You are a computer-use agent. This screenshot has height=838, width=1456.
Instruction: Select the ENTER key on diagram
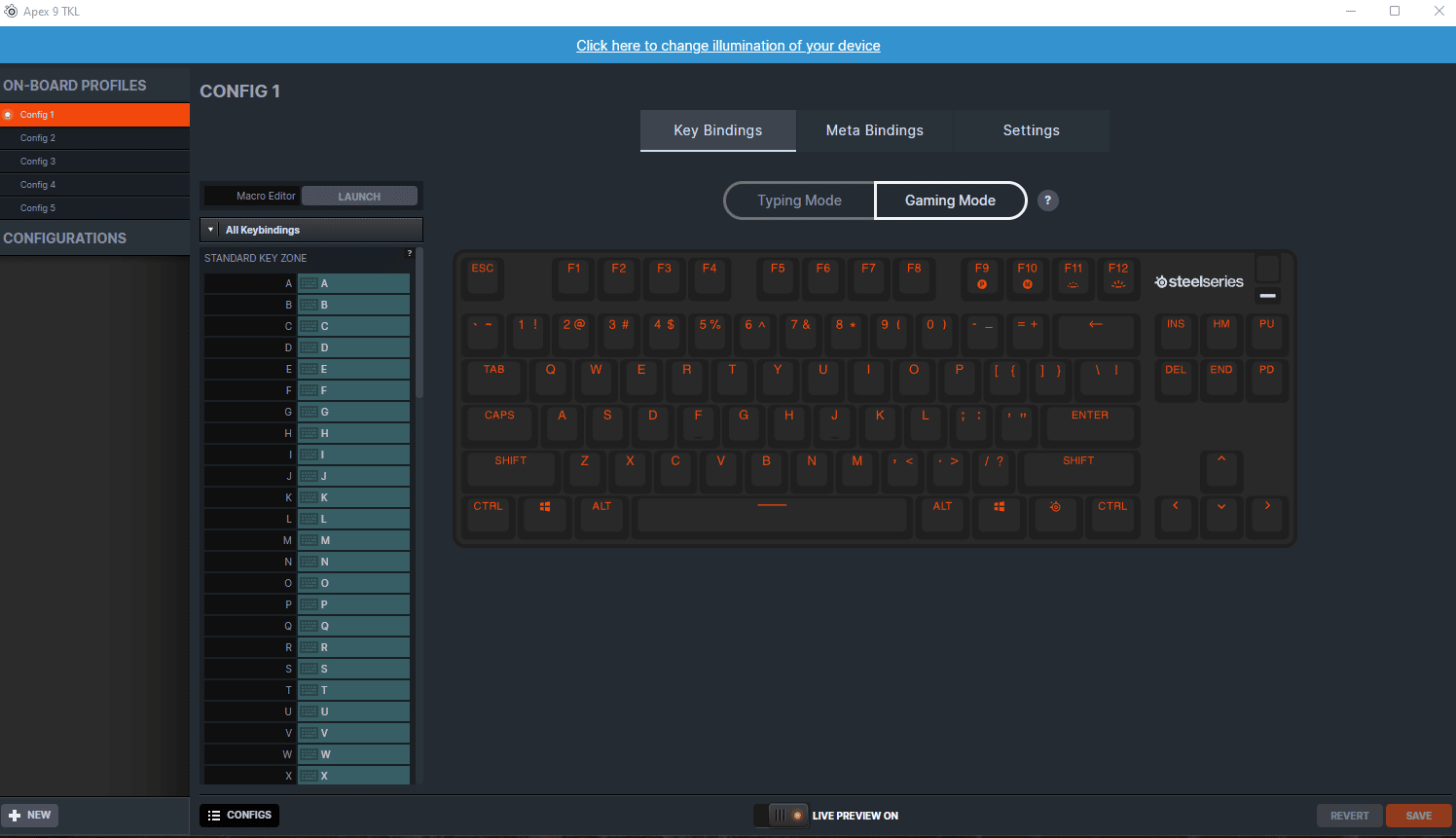[x=1090, y=424]
